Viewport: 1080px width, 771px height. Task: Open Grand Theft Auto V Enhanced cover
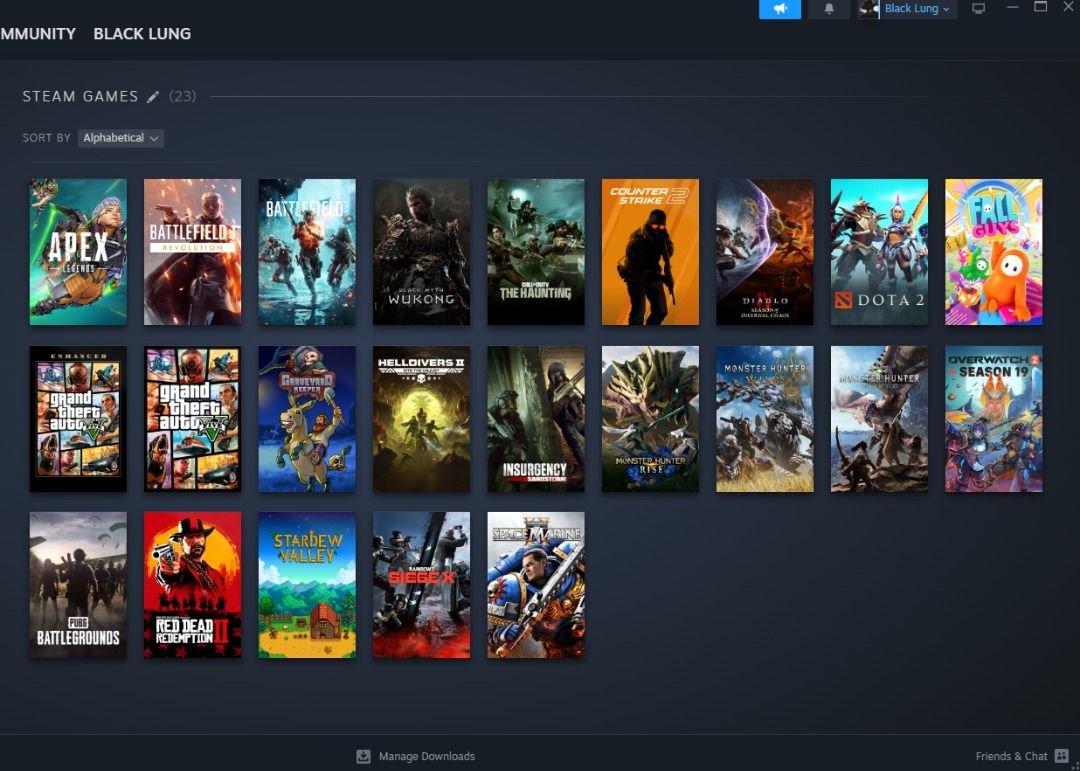pyautogui.click(x=78, y=419)
